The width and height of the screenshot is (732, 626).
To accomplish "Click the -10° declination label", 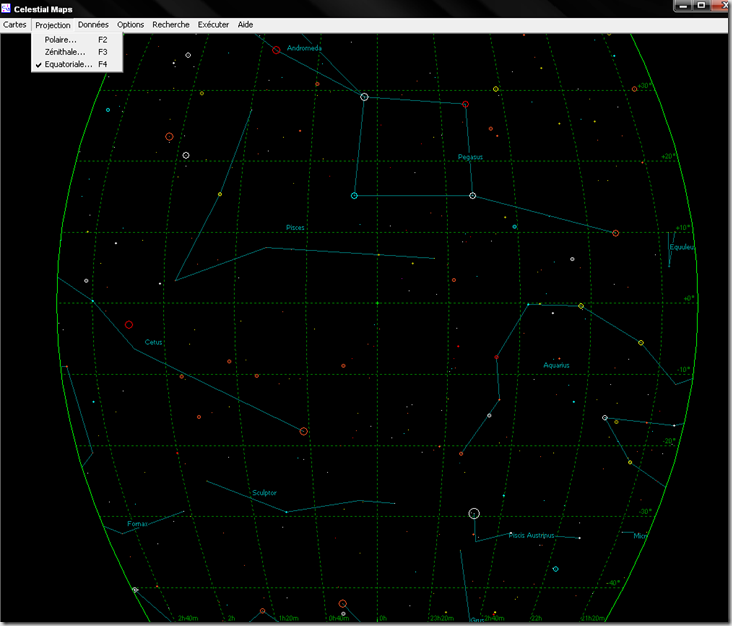I will 683,369.
